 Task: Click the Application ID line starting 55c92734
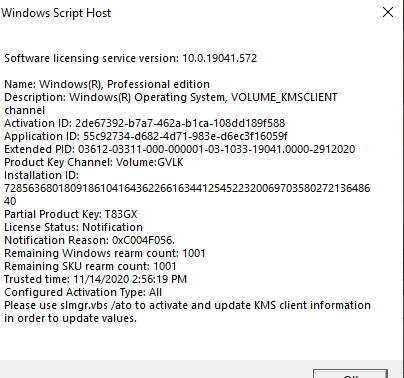pyautogui.click(x=146, y=136)
